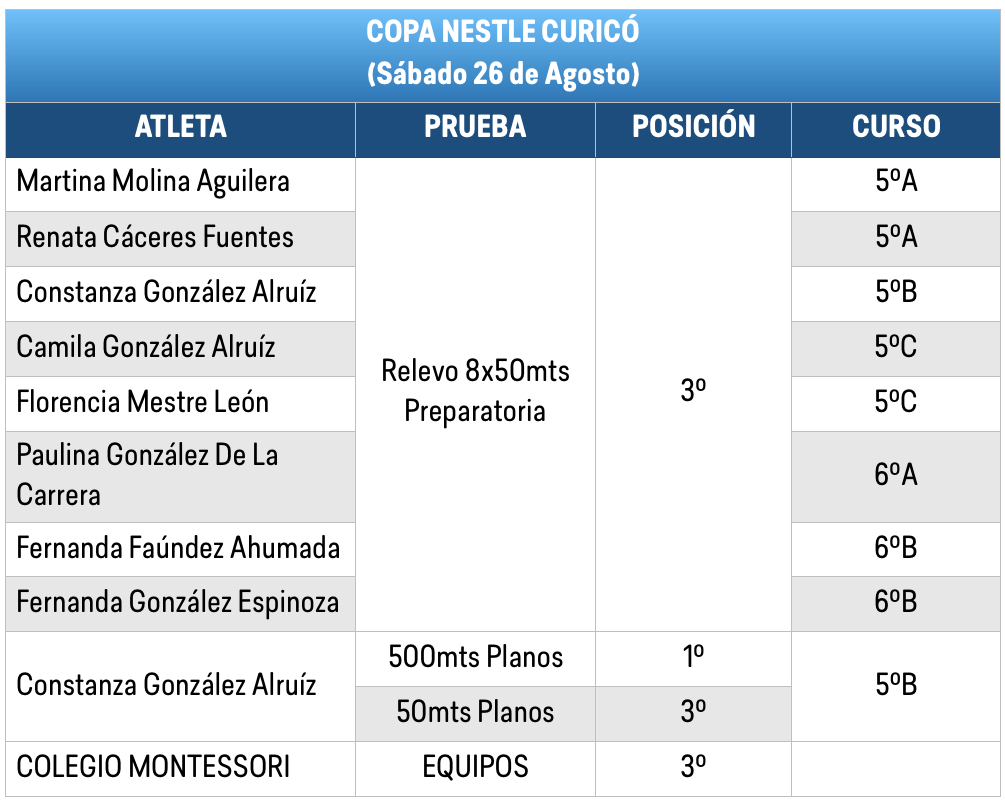1005x808 pixels.
Task: Click the 1º position cell
Action: coord(694,659)
